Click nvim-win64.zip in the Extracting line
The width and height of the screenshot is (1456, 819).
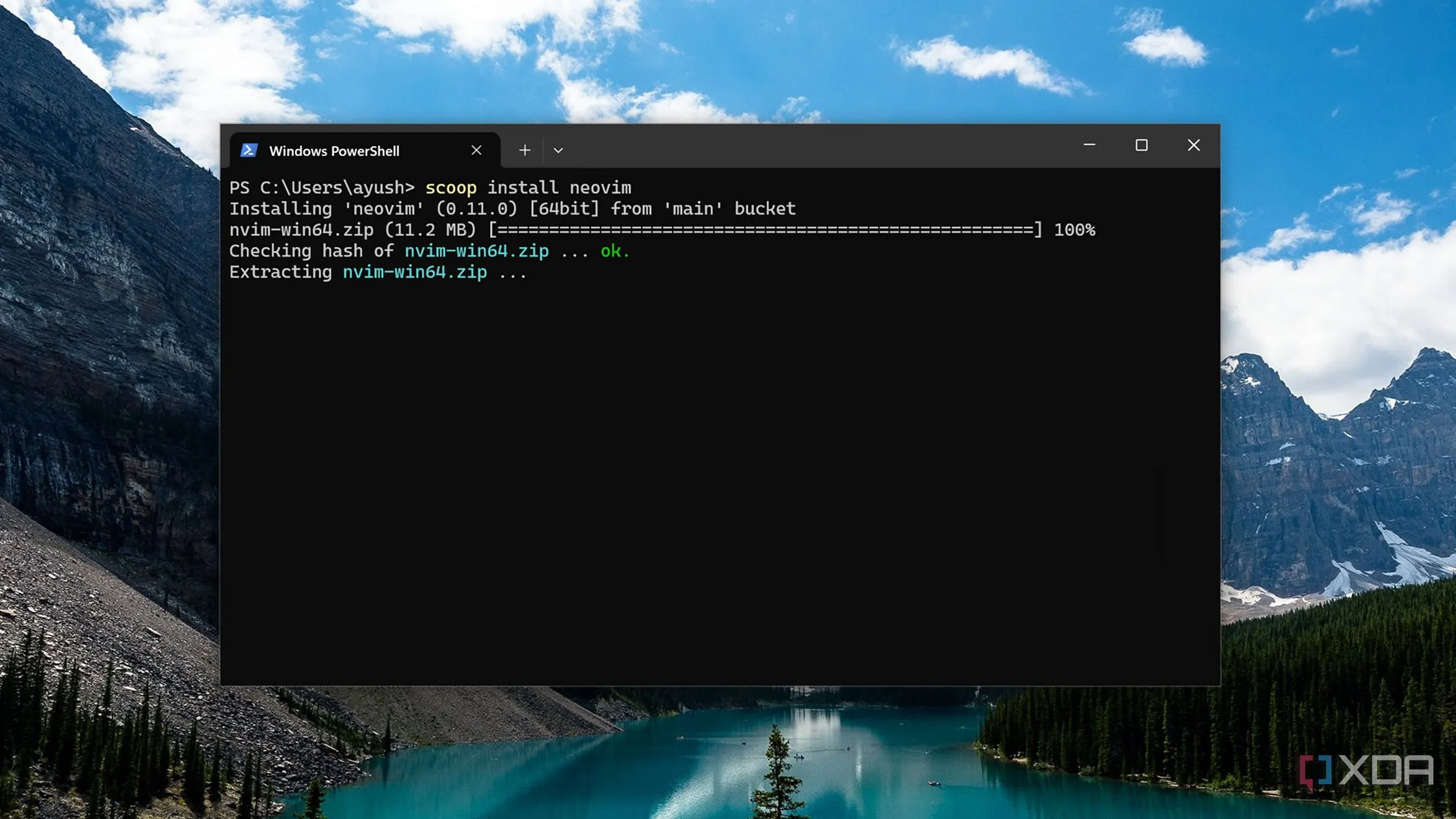(415, 272)
